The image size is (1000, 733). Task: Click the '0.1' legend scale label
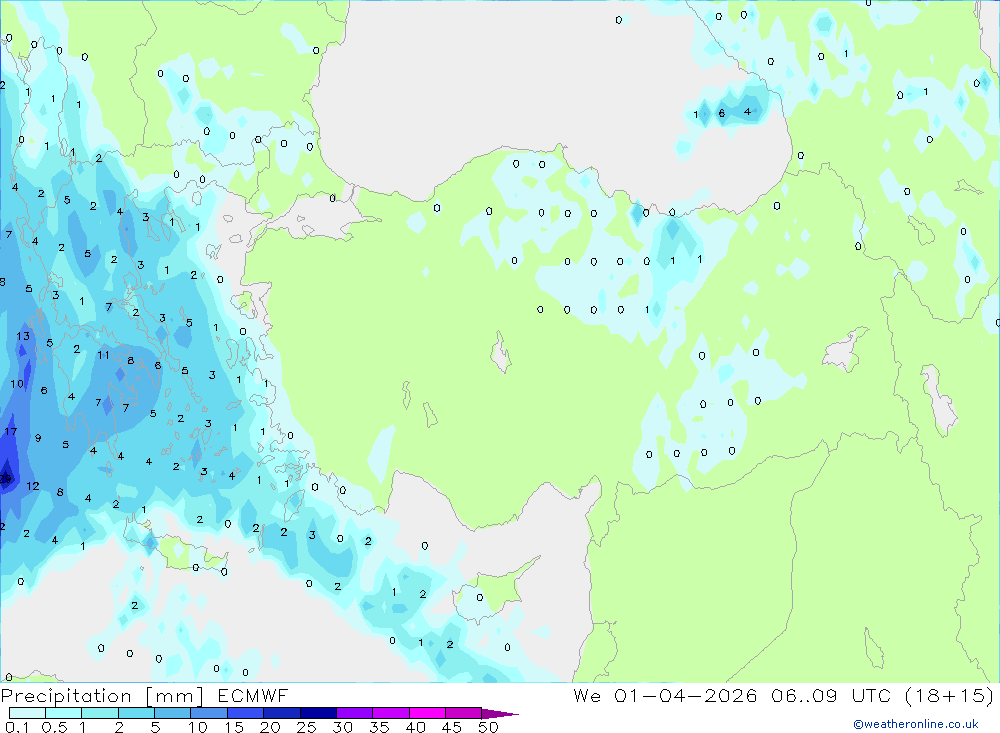17,727
